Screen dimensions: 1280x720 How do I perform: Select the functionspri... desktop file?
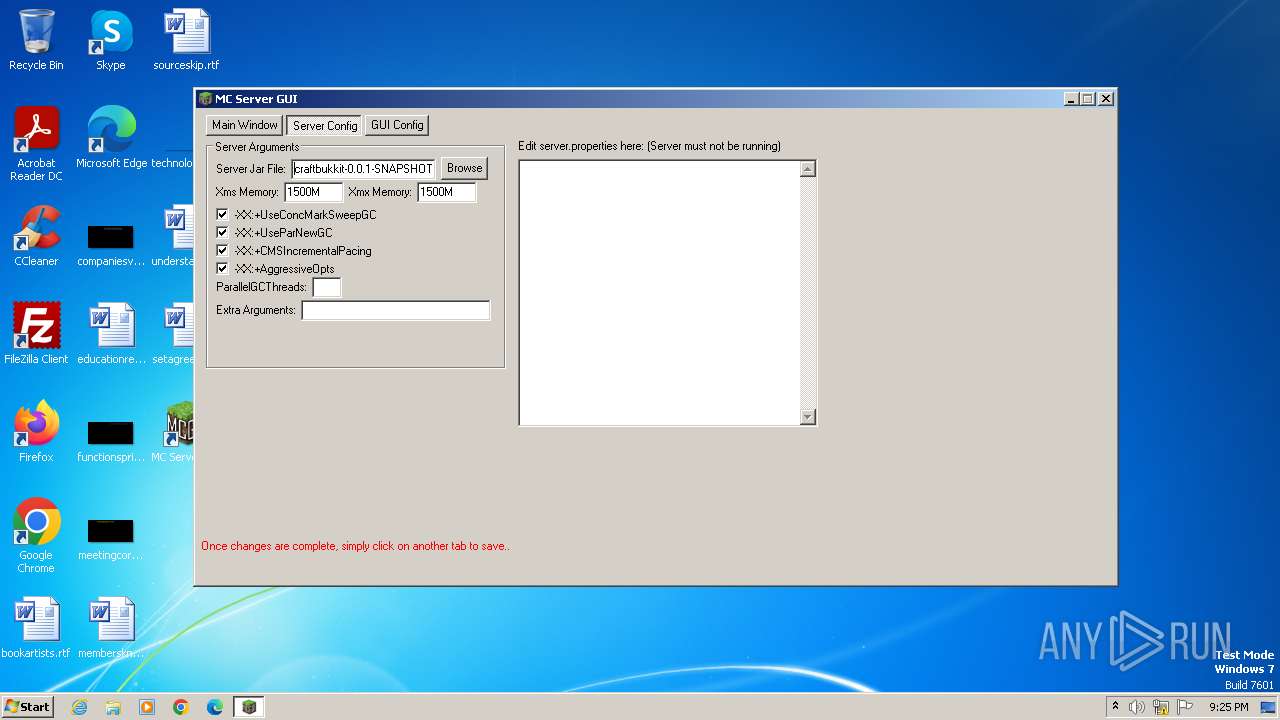click(111, 438)
